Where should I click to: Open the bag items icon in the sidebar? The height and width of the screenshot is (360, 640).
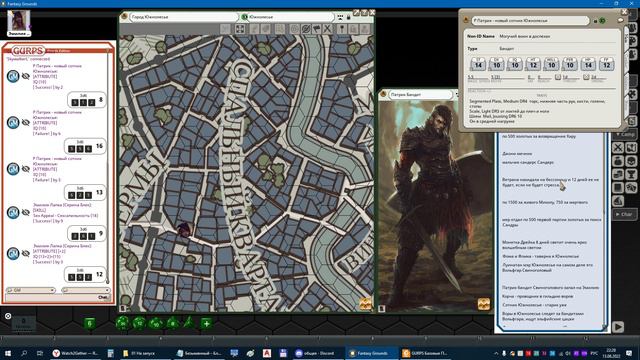point(618,161)
